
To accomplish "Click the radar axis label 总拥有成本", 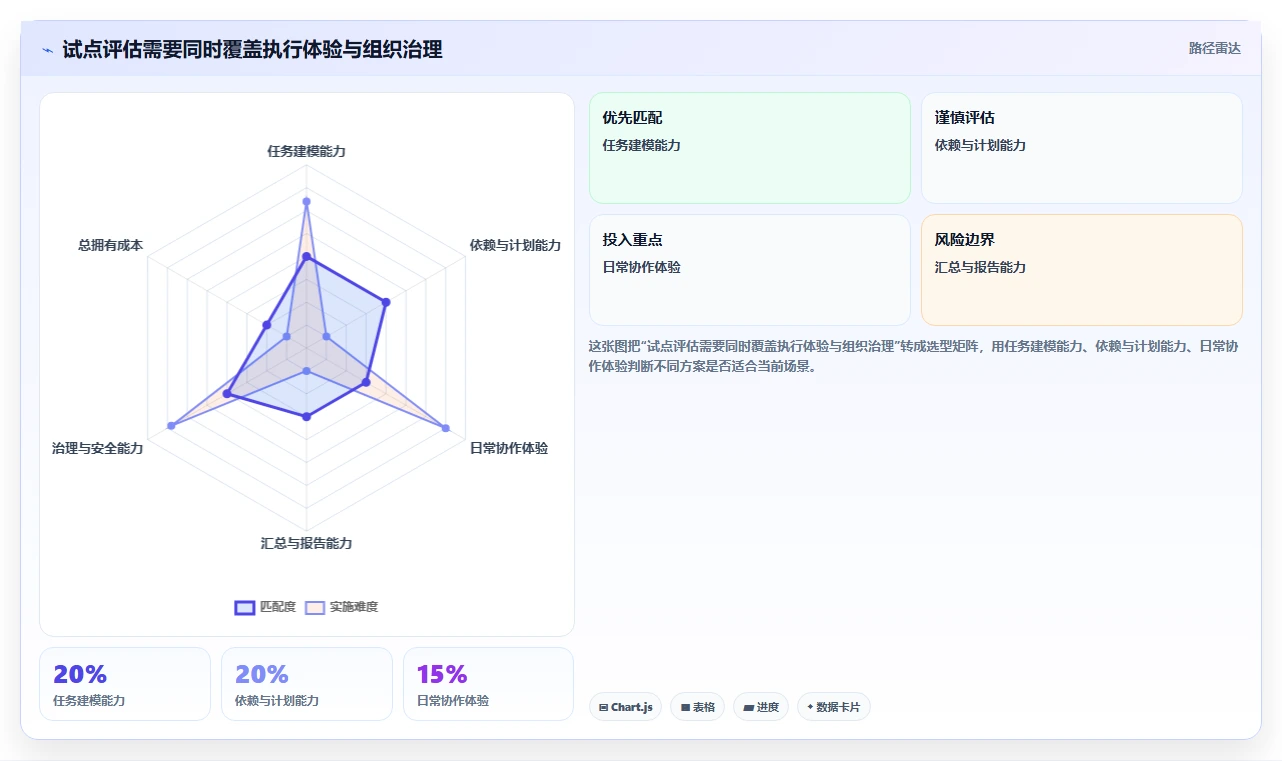I will [x=111, y=245].
